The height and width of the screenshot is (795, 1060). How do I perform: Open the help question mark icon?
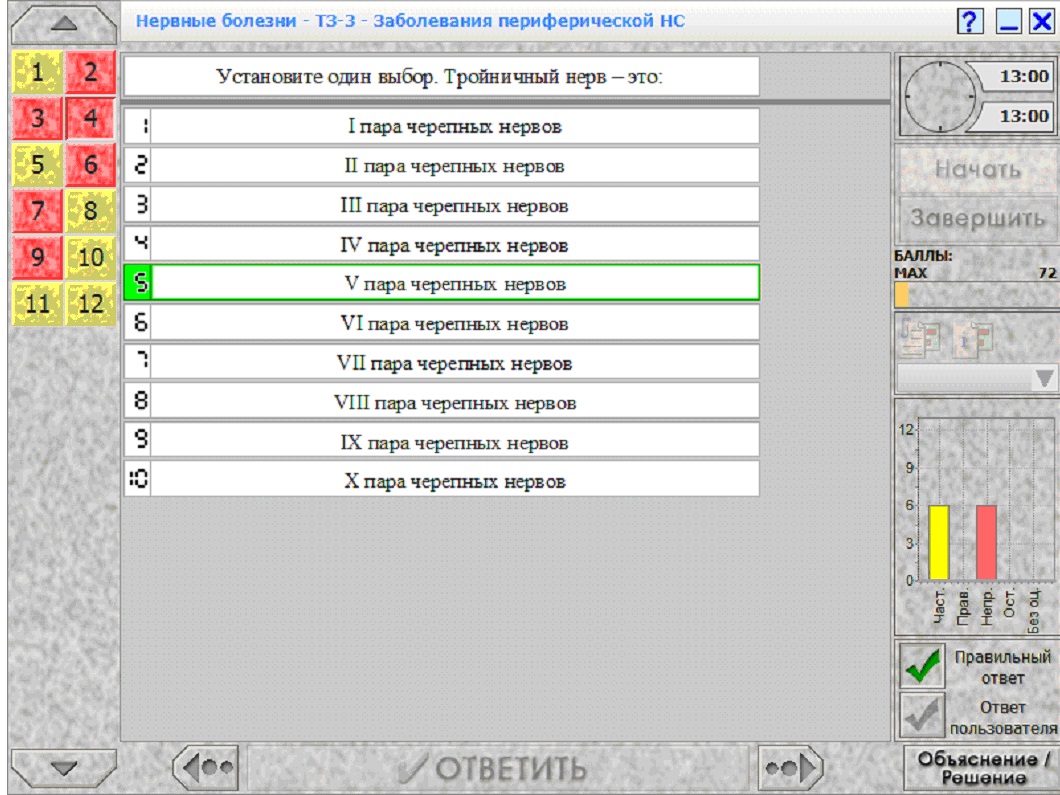971,22
